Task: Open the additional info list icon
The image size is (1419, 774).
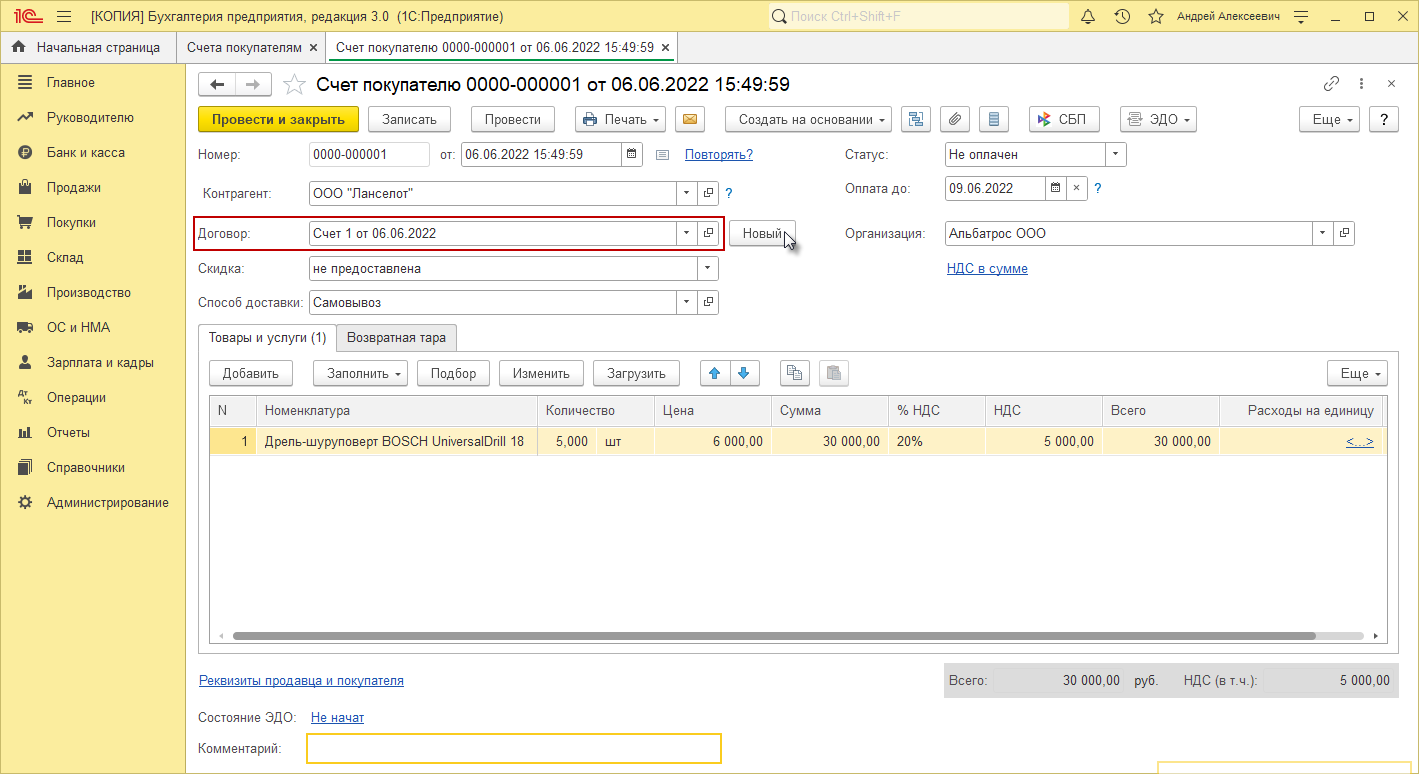Action: coord(993,119)
